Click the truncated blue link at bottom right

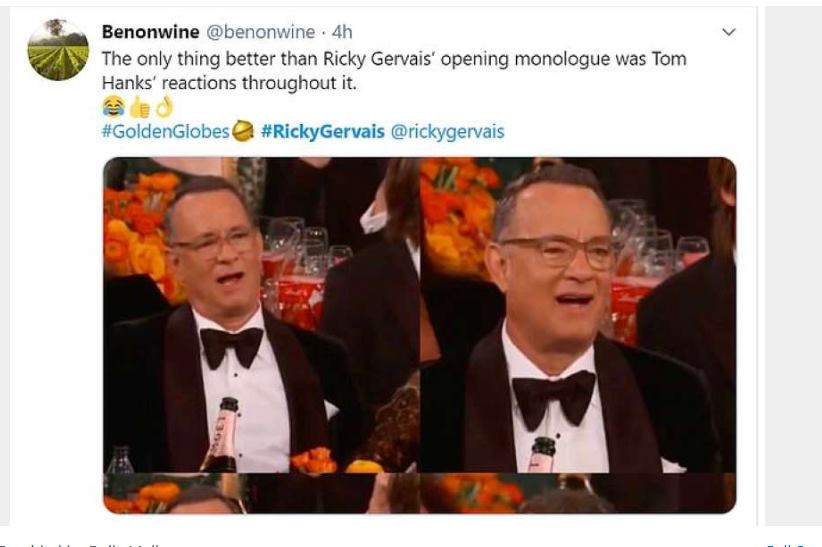(x=794, y=544)
